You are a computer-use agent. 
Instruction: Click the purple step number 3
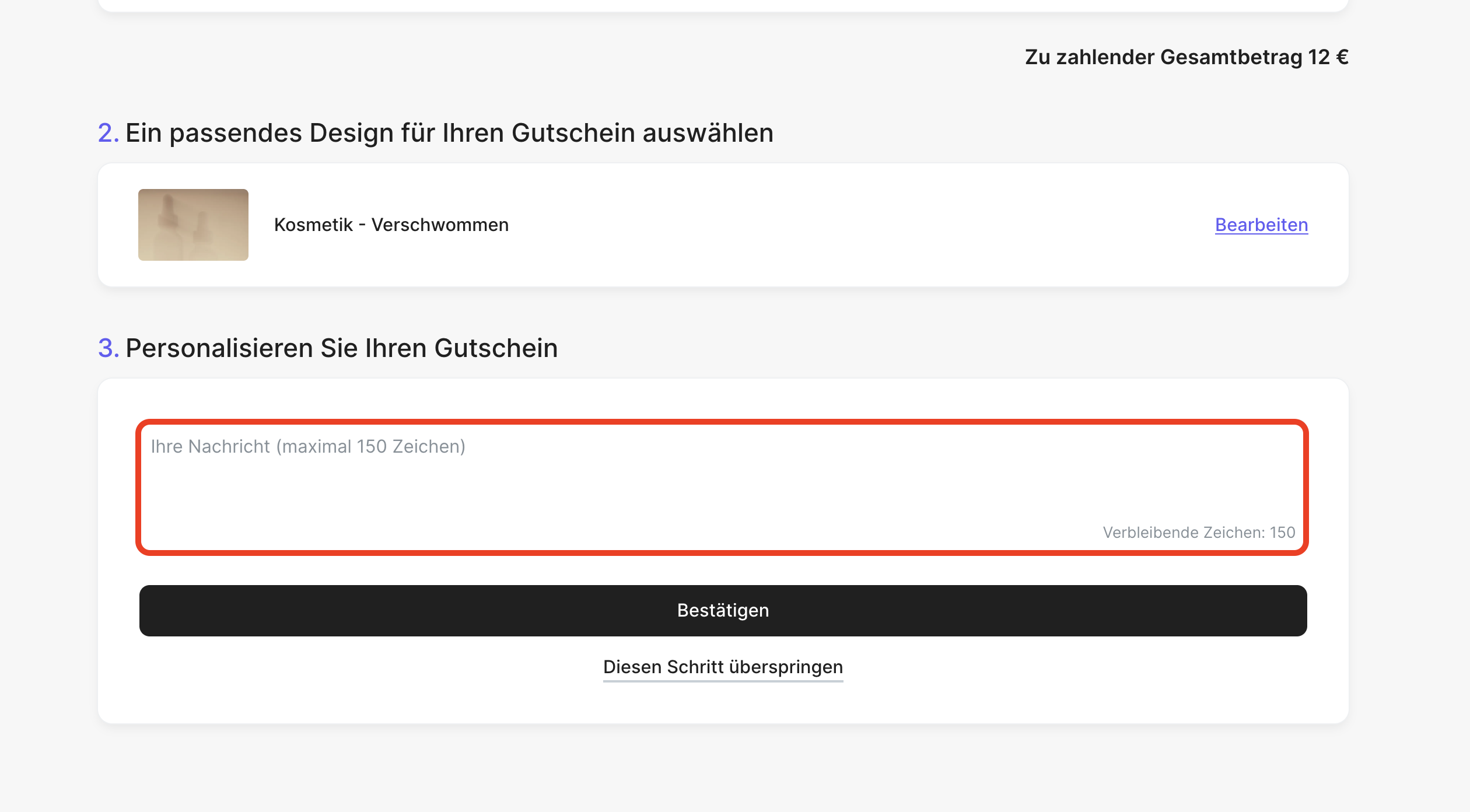[108, 348]
